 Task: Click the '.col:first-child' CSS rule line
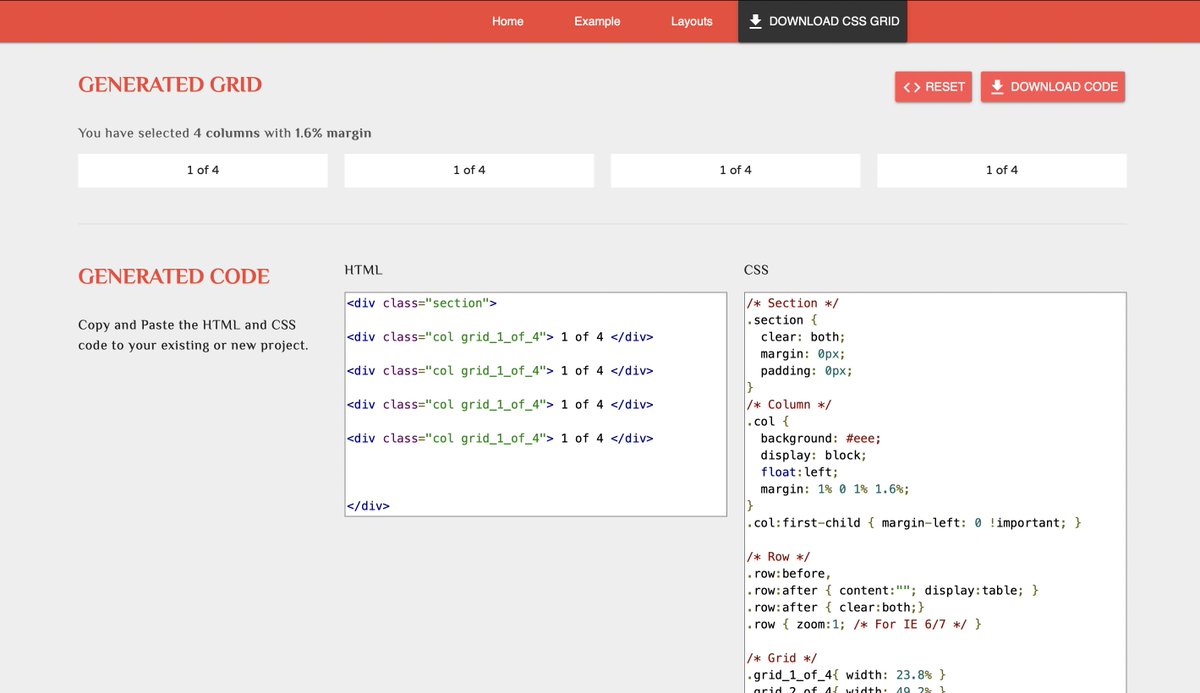[914, 523]
